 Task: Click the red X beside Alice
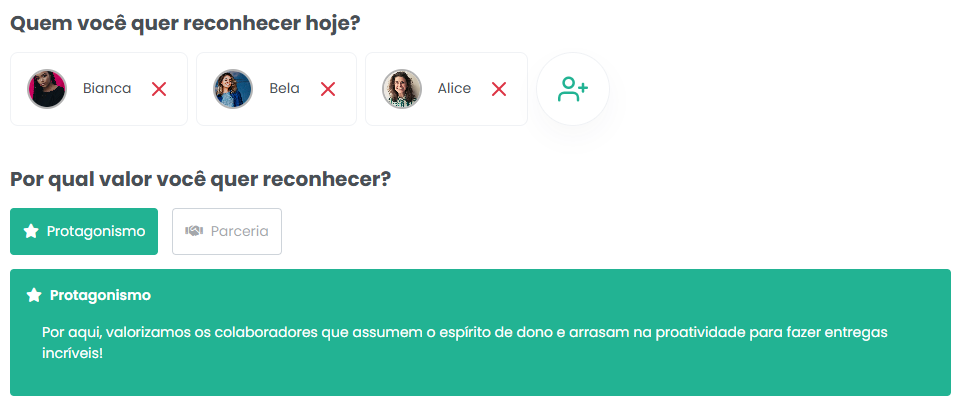499,89
